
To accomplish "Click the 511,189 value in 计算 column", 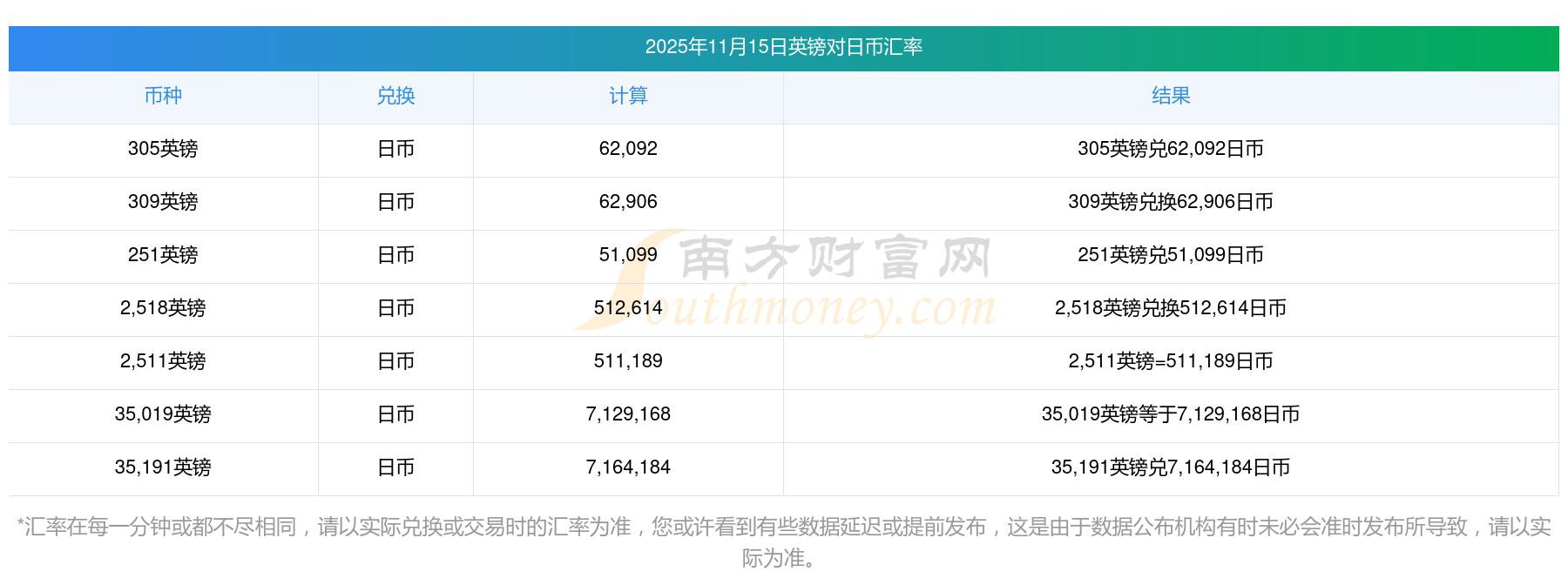I will click(x=628, y=361).
